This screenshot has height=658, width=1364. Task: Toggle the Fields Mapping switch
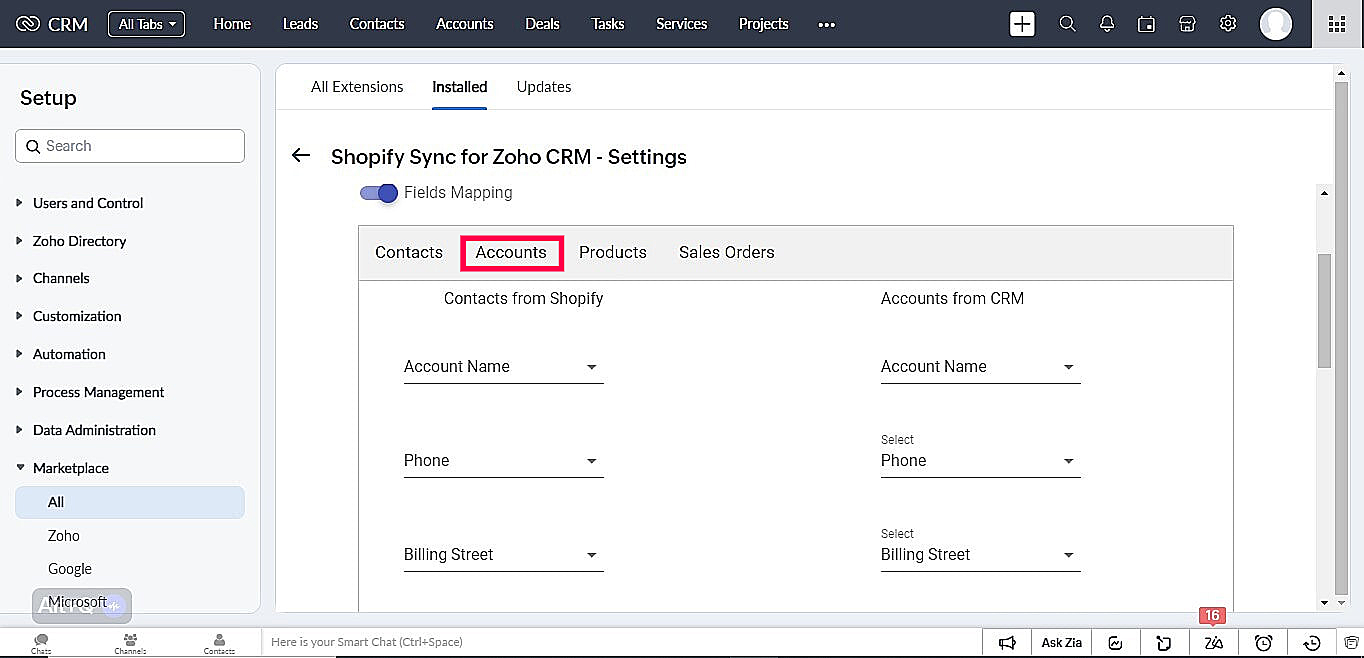(x=379, y=193)
